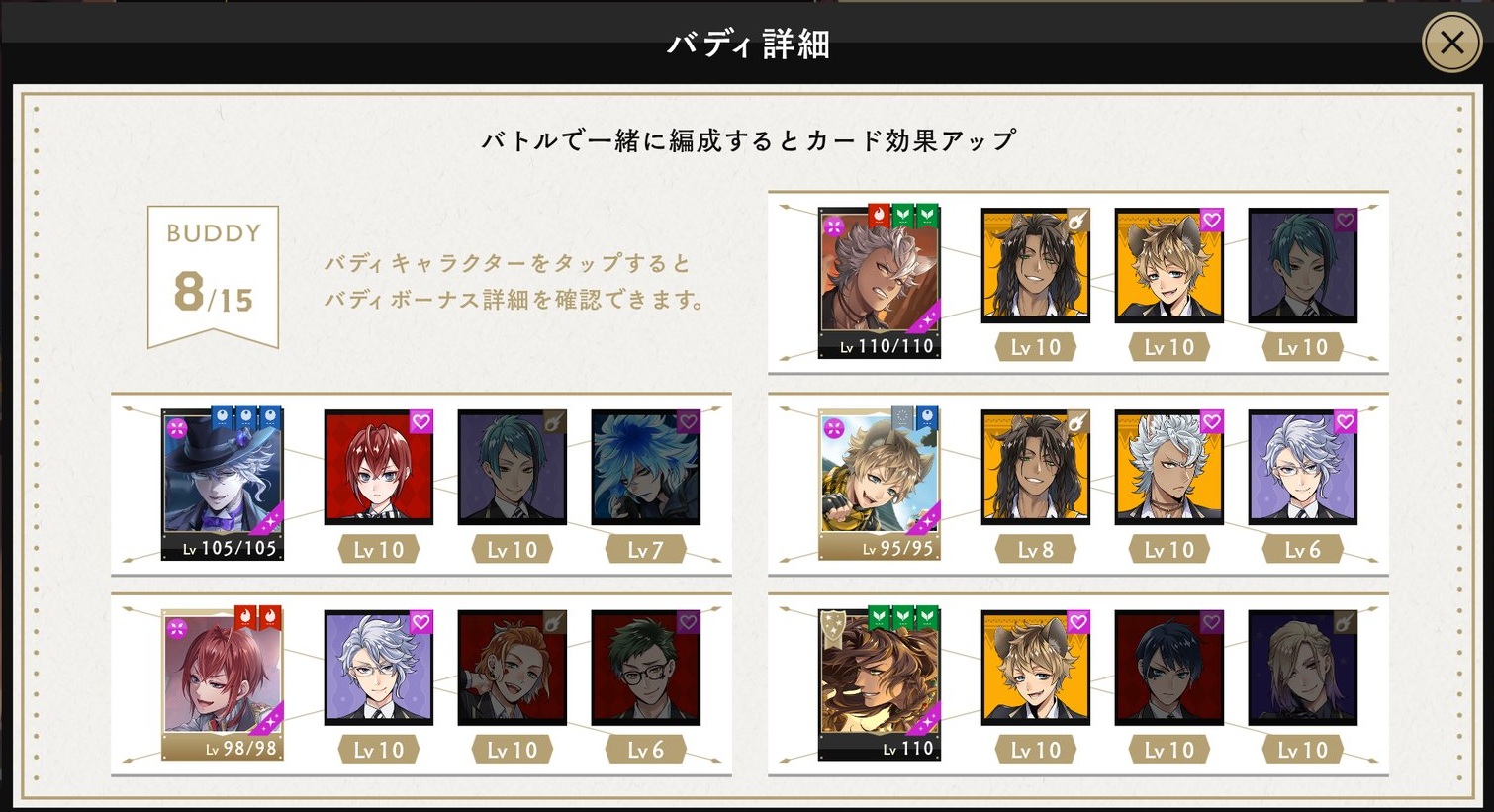Tap Lv 10 label under top-row hyena buddy
The image size is (1494, 812).
pyautogui.click(x=1168, y=347)
